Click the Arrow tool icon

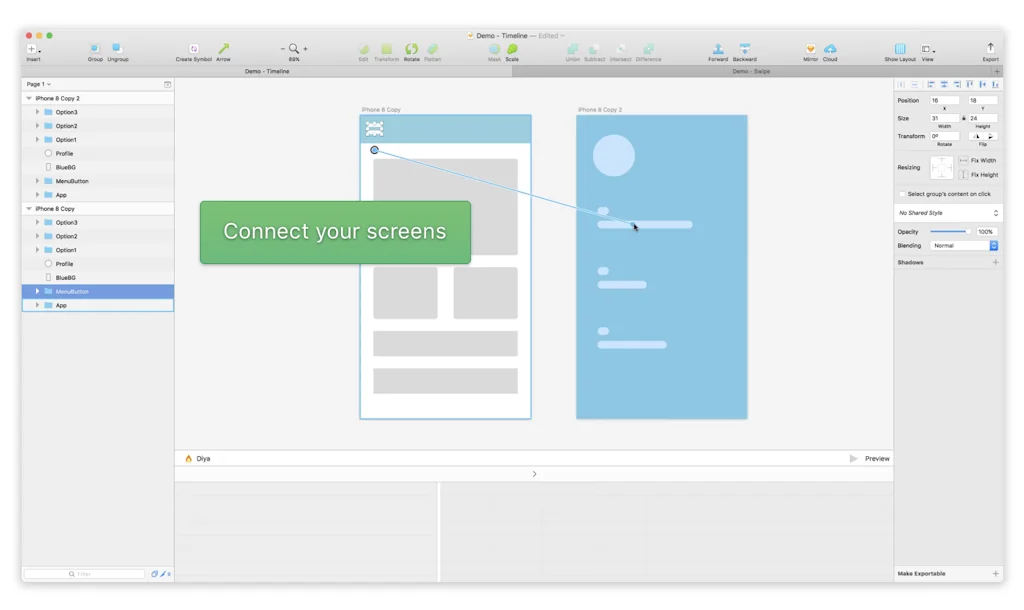point(224,47)
